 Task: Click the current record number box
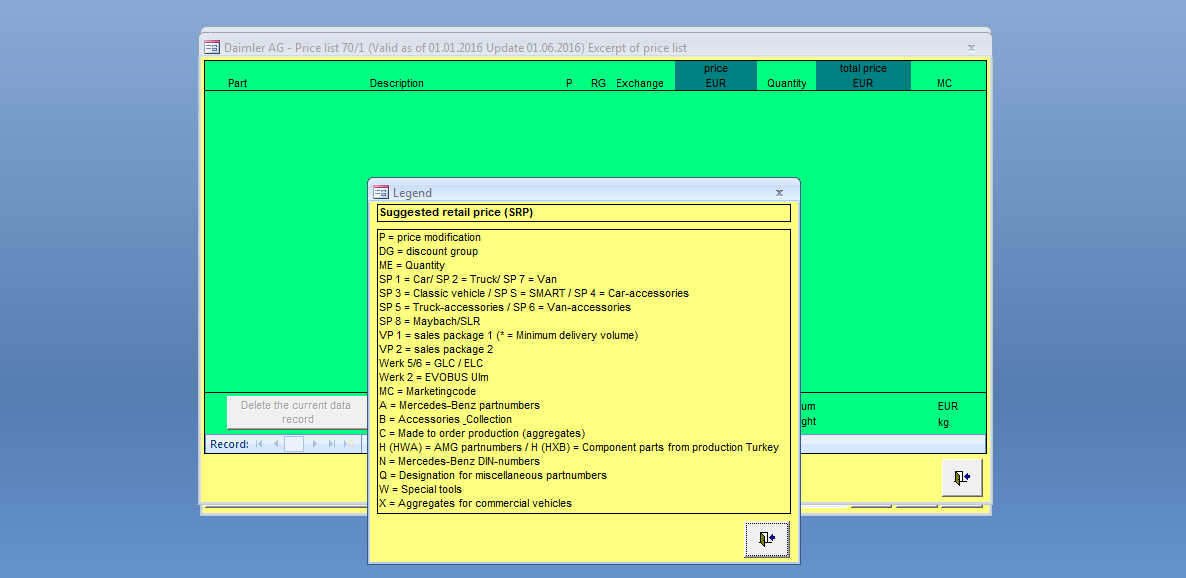pos(294,444)
